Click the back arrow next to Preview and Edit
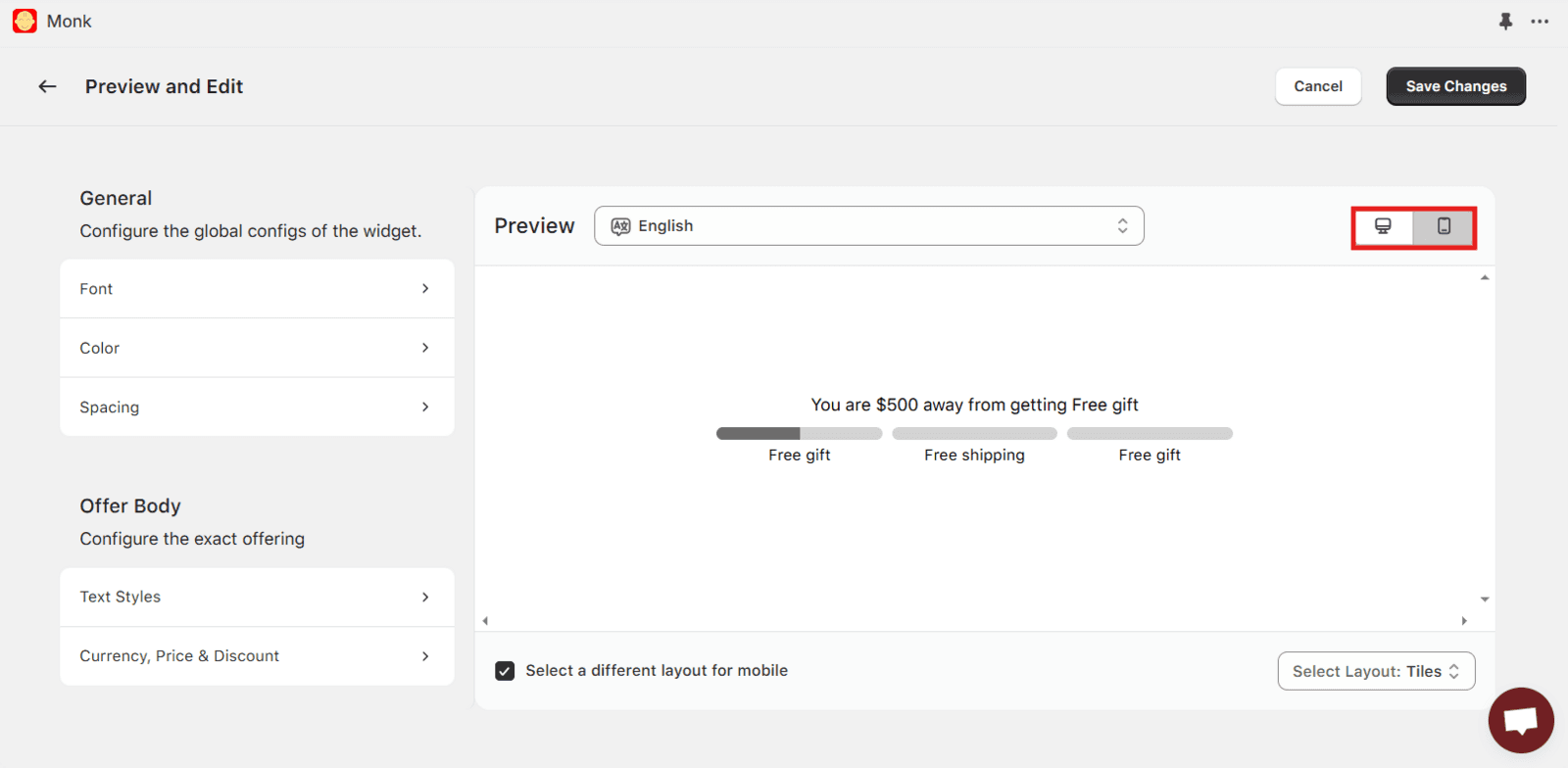The height and width of the screenshot is (768, 1568). [x=46, y=86]
